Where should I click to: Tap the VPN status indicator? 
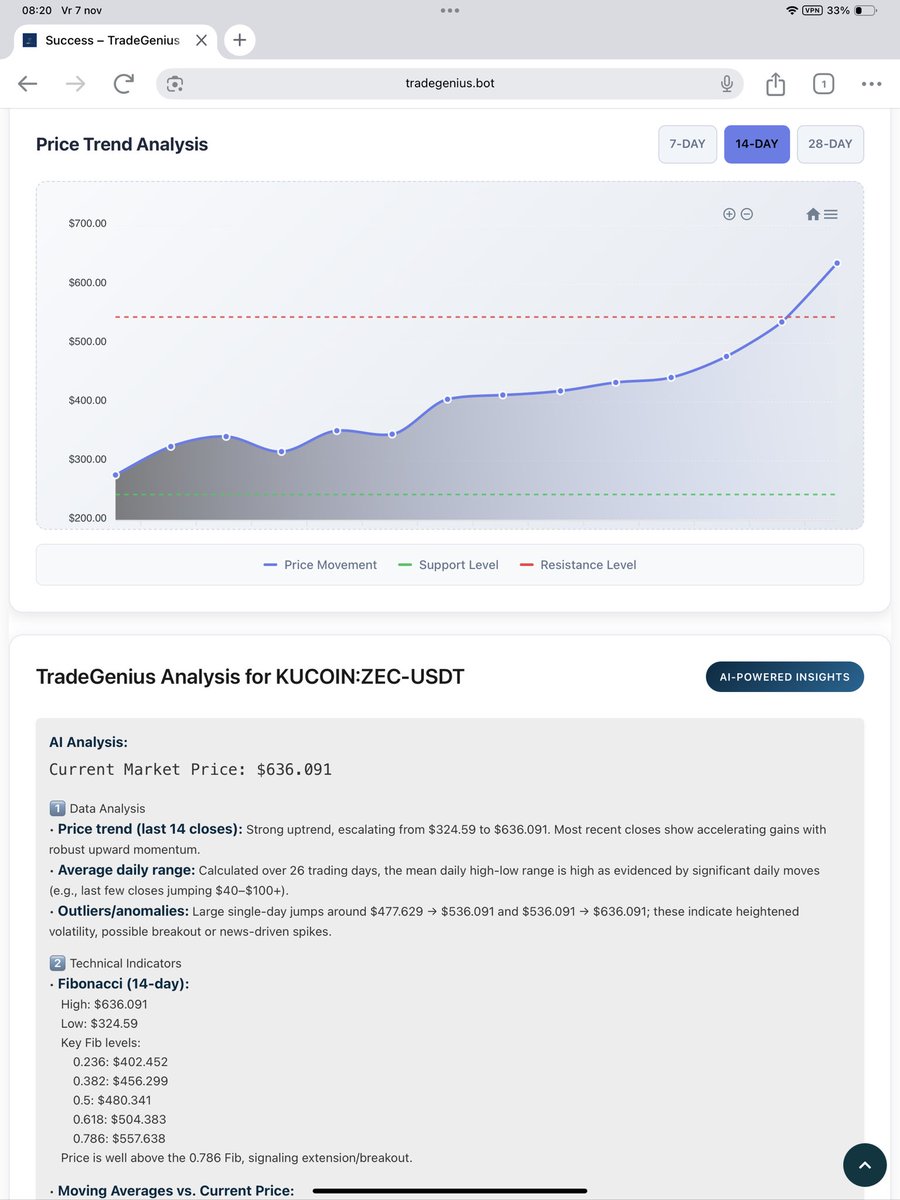click(x=812, y=10)
